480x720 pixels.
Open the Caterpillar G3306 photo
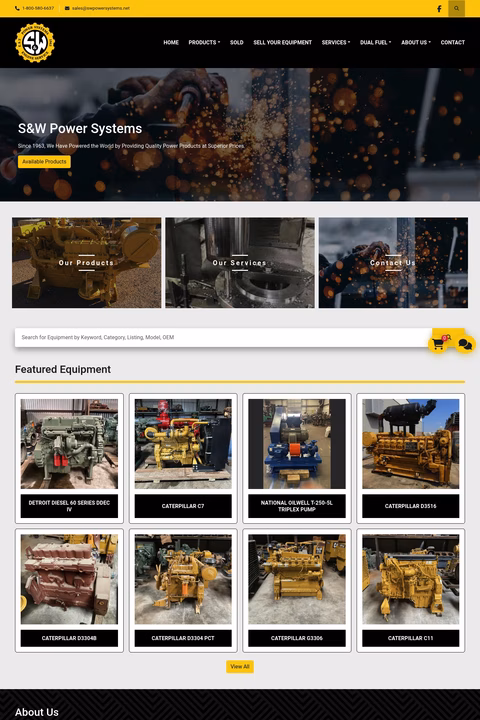click(x=297, y=579)
